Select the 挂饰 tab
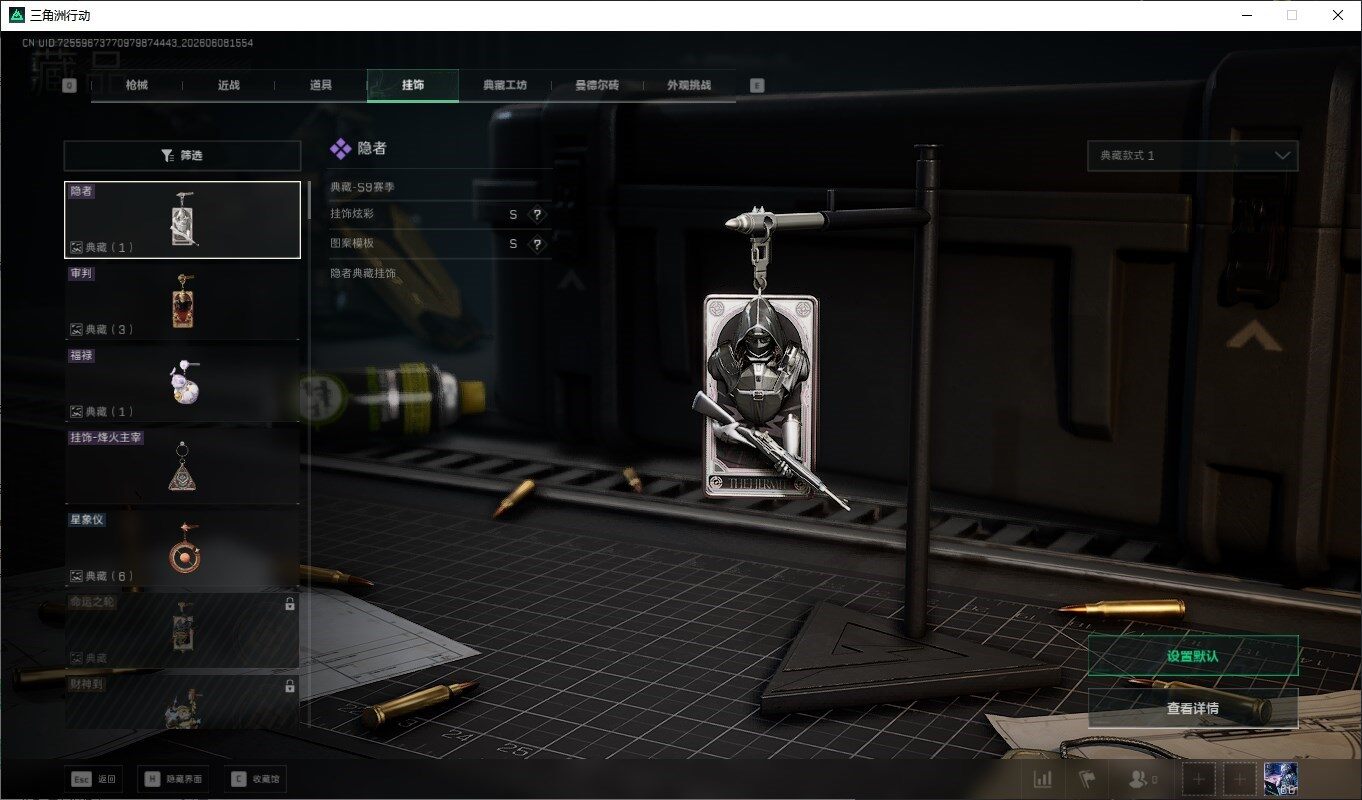Screen dimensions: 1362x800 pyautogui.click(x=413, y=85)
